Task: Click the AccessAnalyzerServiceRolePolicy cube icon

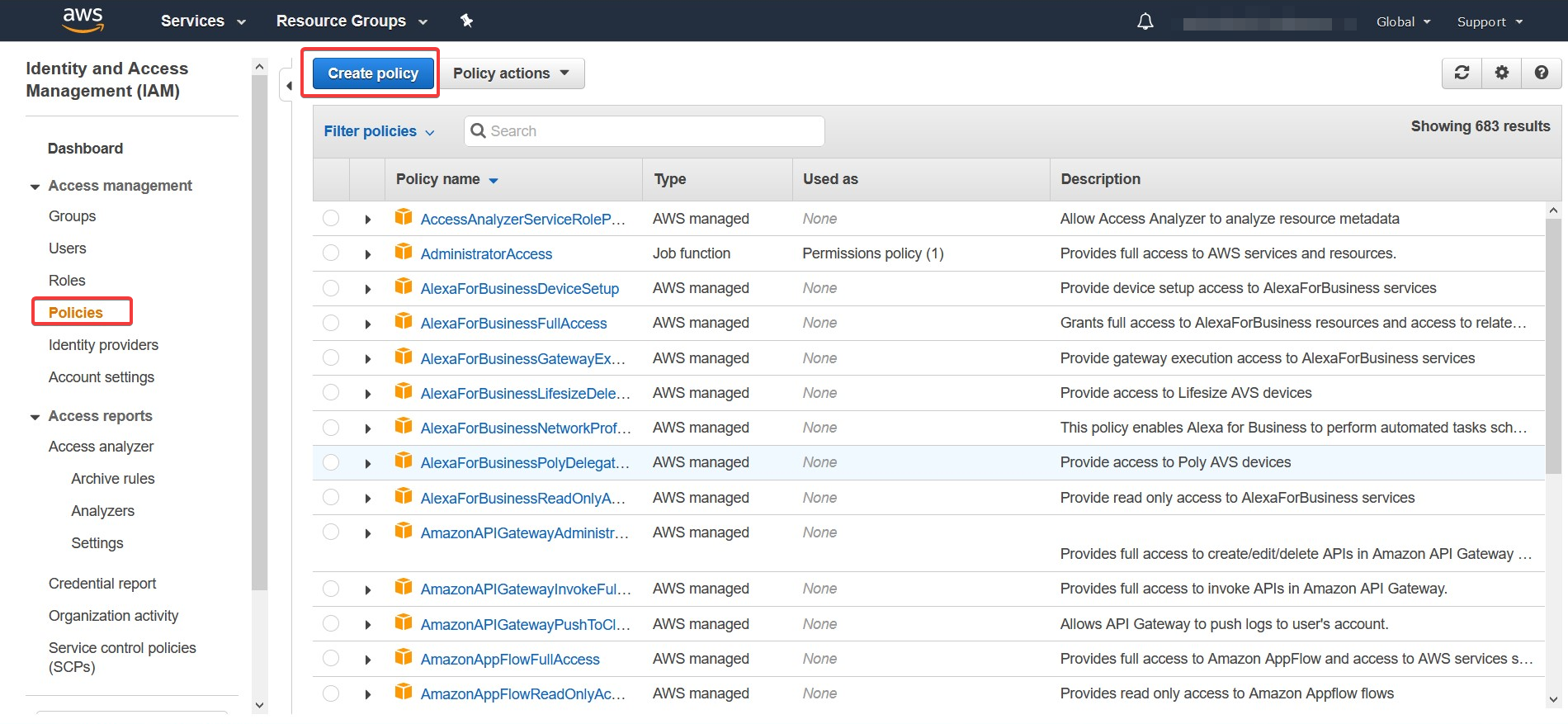Action: [x=404, y=217]
